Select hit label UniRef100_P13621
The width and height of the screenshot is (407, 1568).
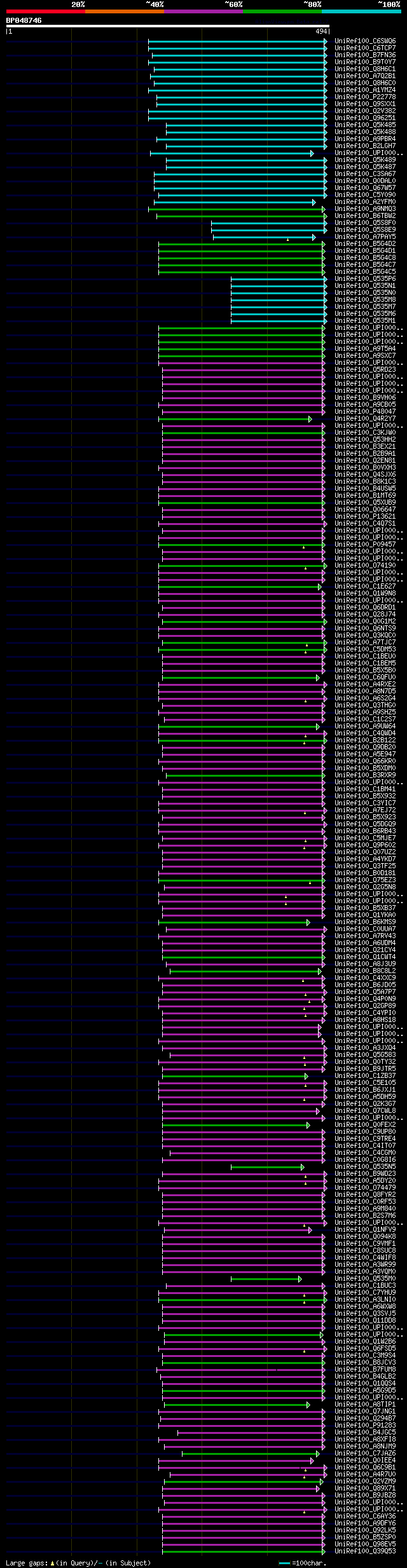[x=365, y=517]
